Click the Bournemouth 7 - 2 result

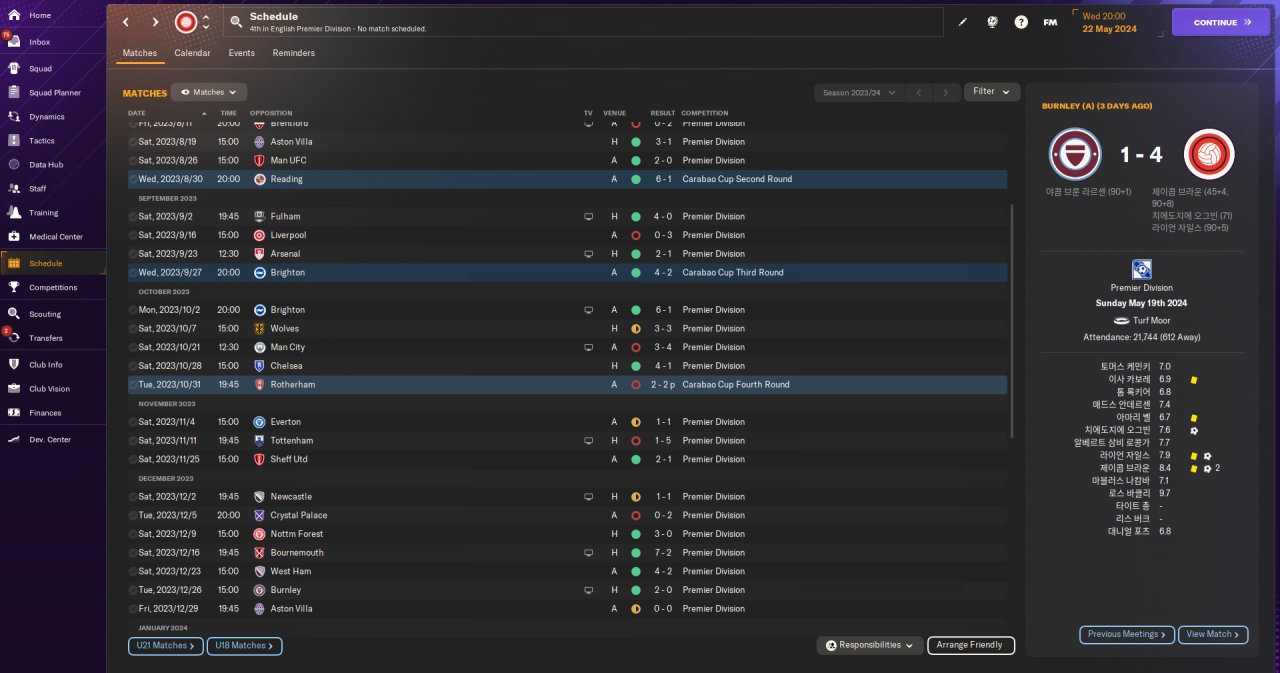[663, 552]
